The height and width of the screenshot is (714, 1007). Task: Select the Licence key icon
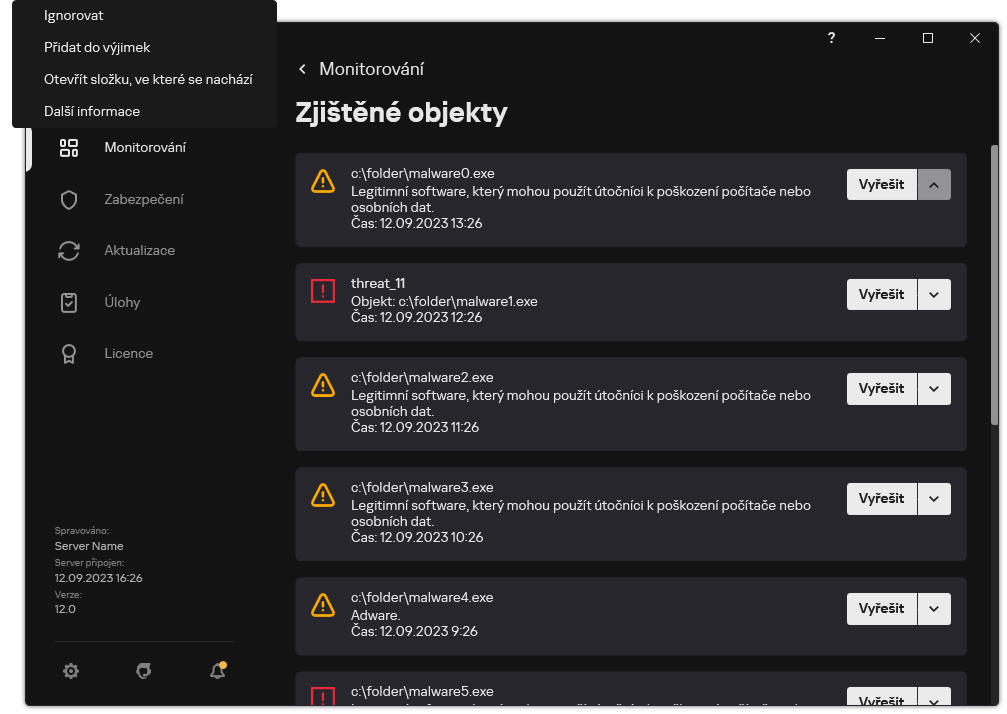(68, 353)
